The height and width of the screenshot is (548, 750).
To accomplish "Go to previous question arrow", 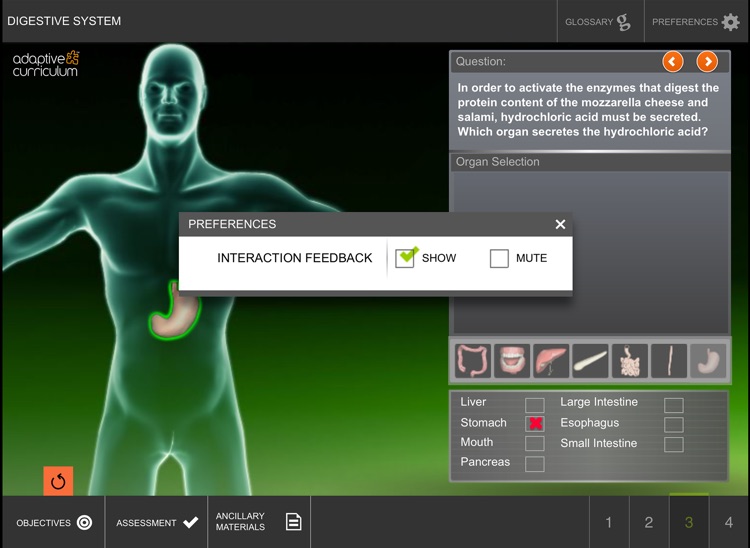I will [x=673, y=62].
